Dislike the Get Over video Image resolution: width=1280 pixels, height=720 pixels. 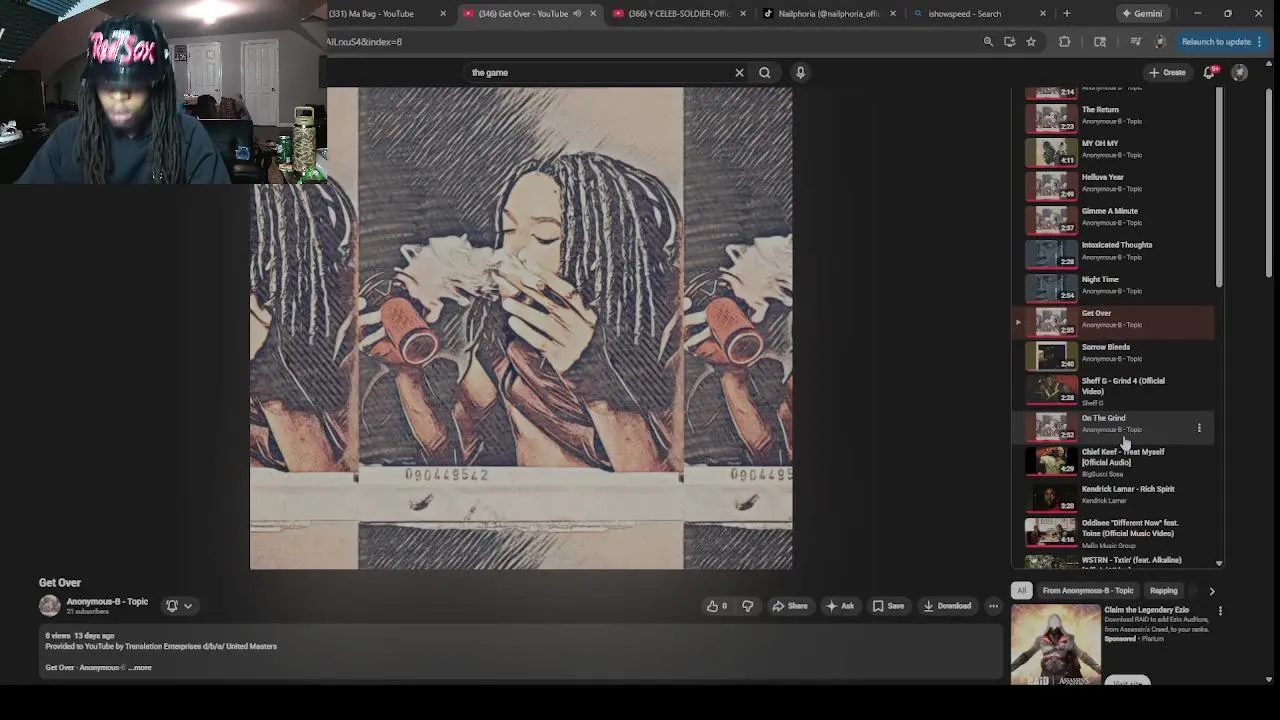747,606
